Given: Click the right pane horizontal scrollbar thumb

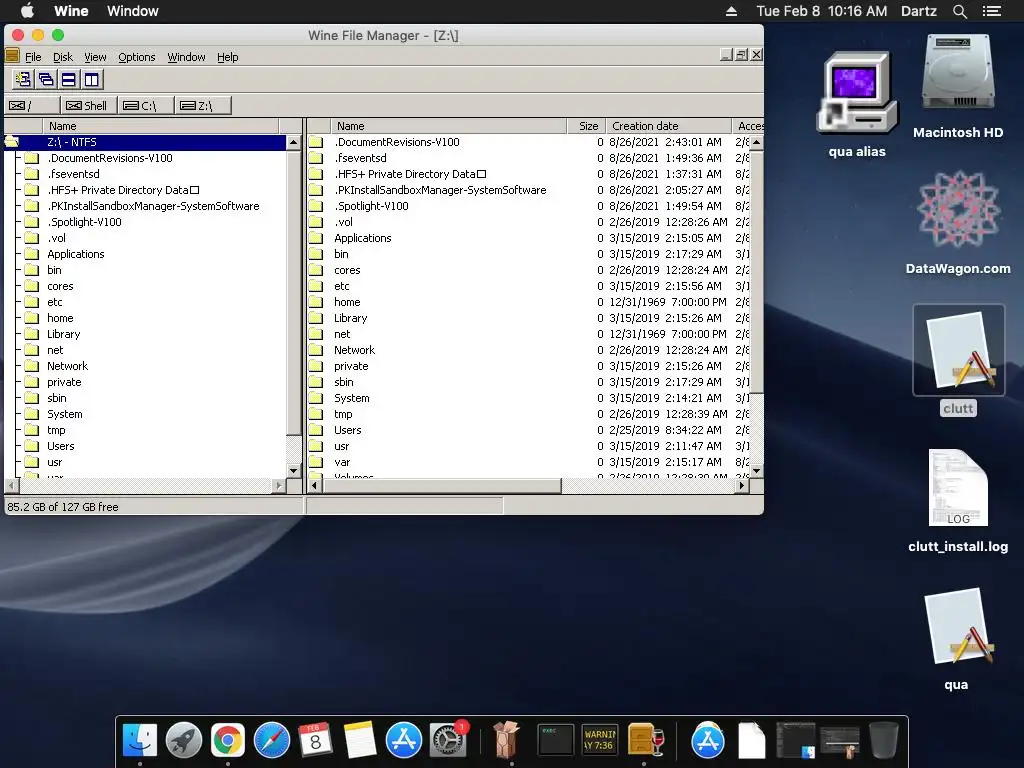Looking at the screenshot, I should pyautogui.click(x=442, y=485).
